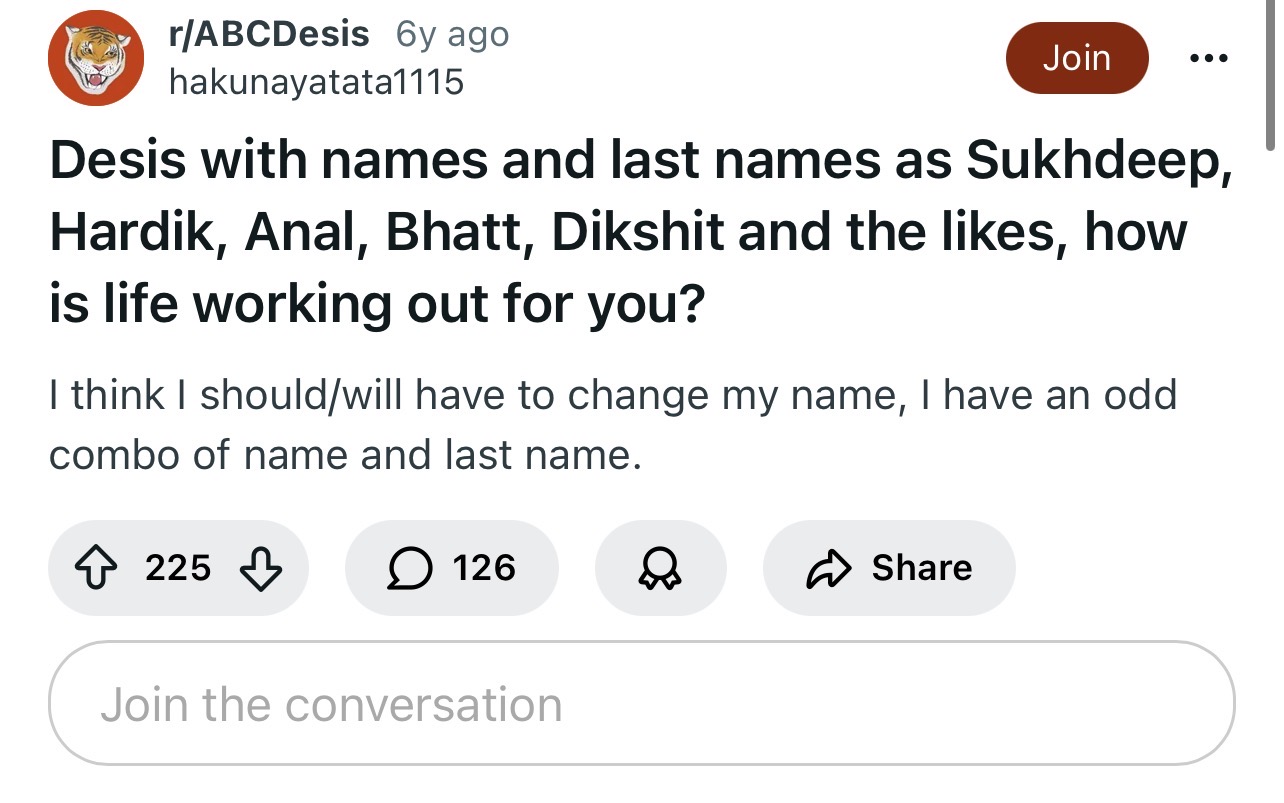
Task: Open the r/ABCDesis tiger avatar
Action: pos(98,58)
